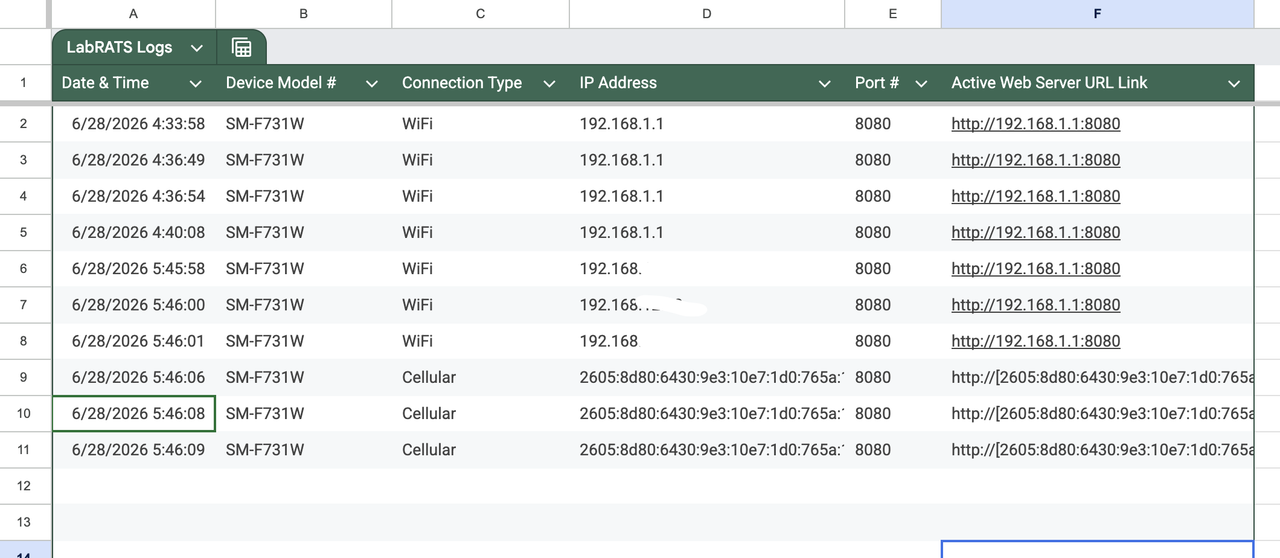Click cell with 6/28/2026 4:40:08
The height and width of the screenshot is (558, 1280).
click(x=134, y=232)
